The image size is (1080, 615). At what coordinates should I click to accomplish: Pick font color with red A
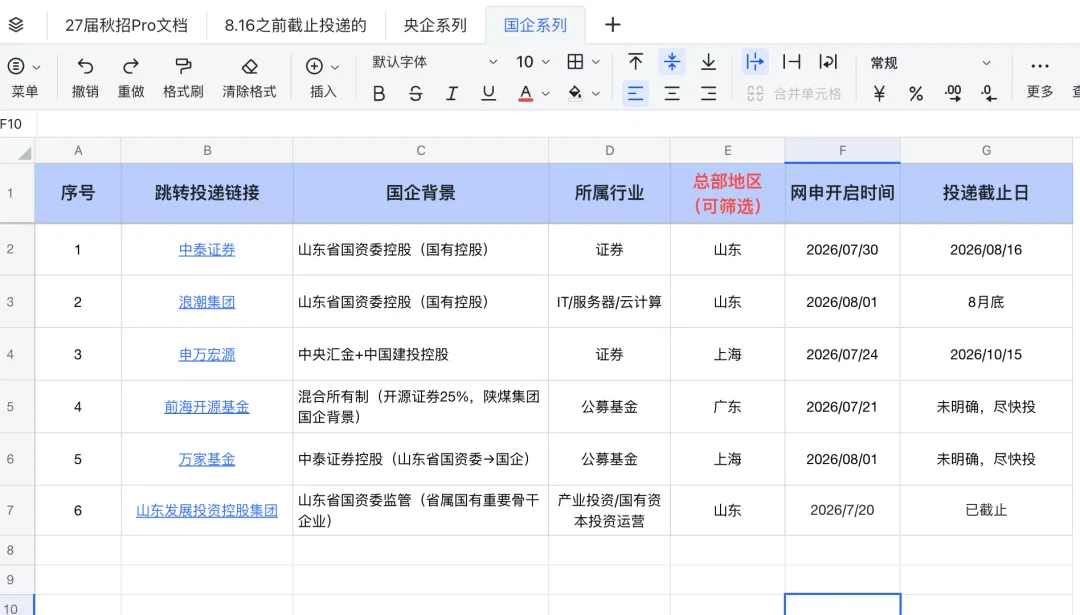click(x=526, y=94)
